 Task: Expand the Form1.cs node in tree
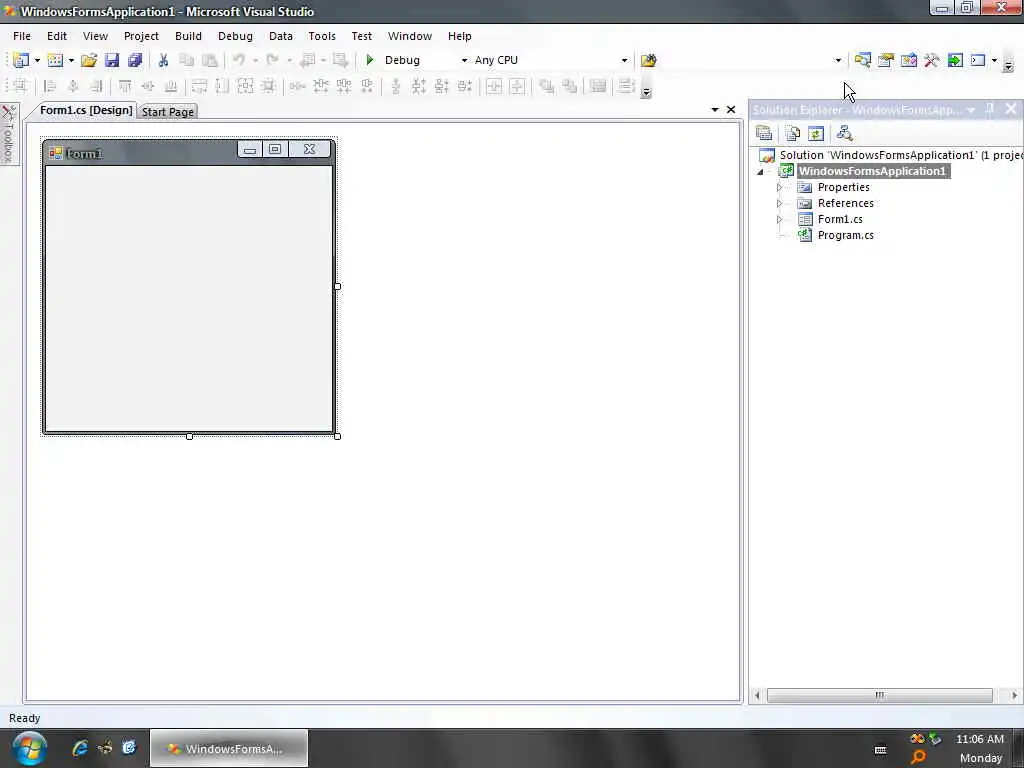779,219
